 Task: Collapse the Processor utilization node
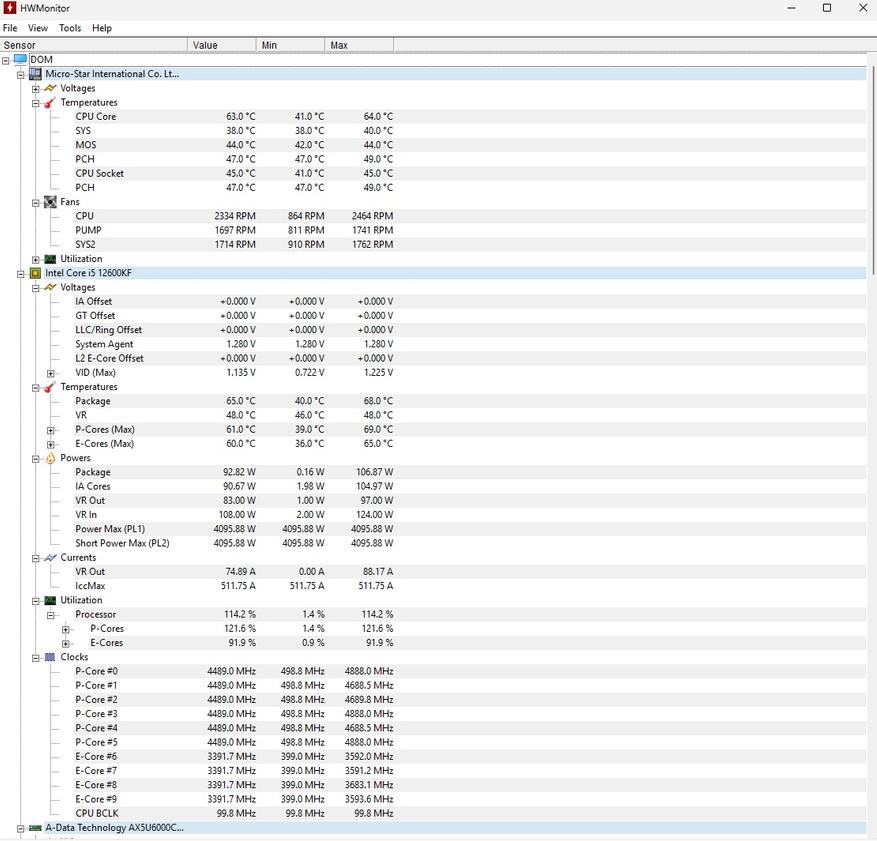[x=51, y=615]
